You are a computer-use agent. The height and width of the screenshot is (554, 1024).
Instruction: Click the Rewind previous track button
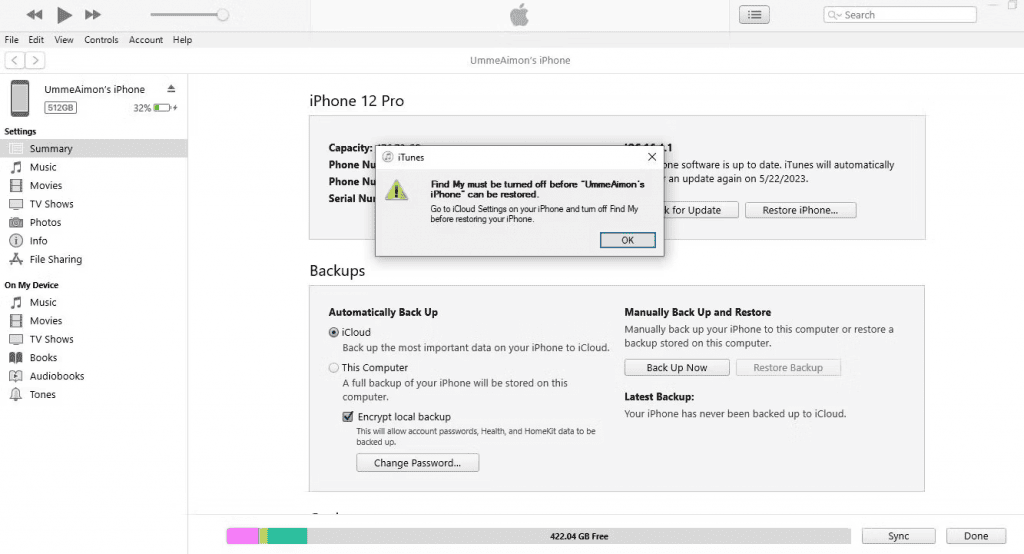point(35,15)
